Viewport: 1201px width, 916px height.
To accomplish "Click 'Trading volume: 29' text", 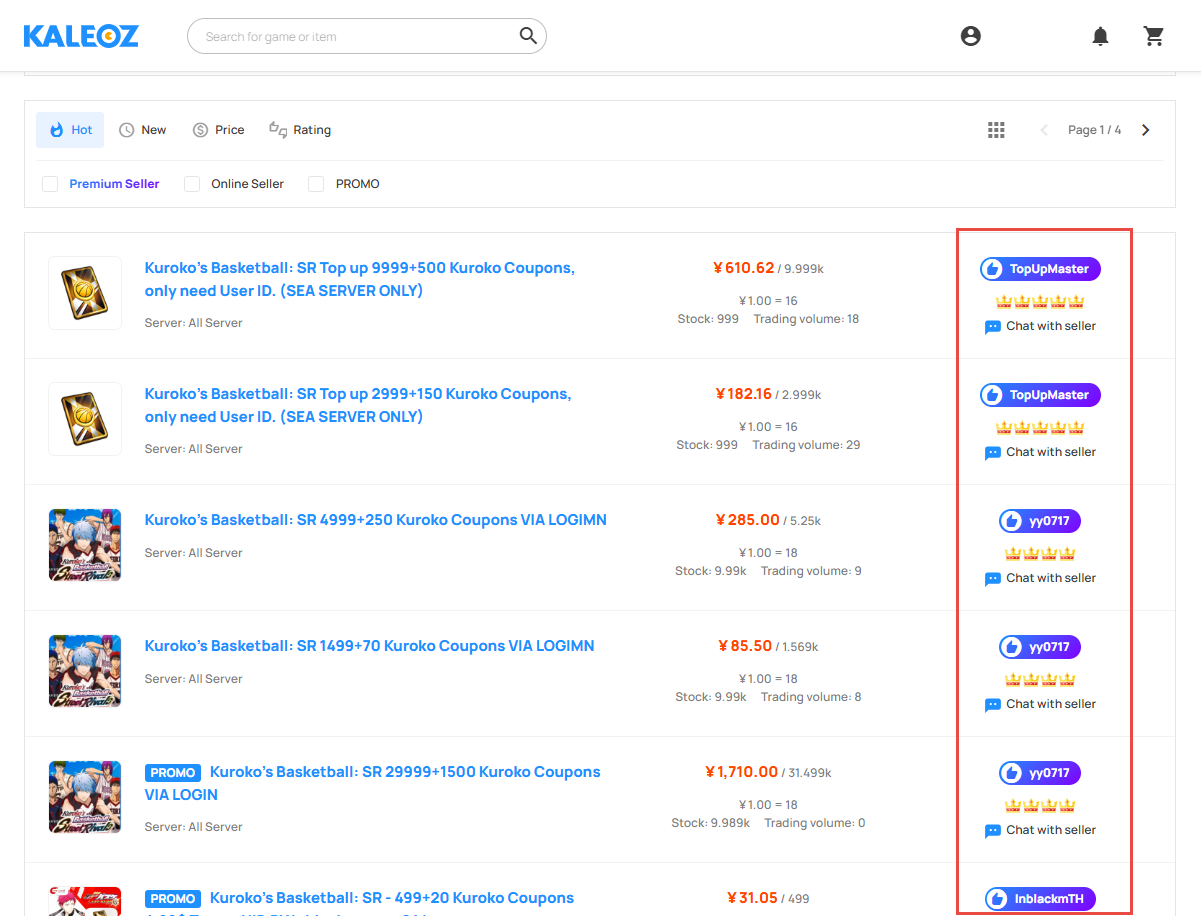I will (806, 445).
